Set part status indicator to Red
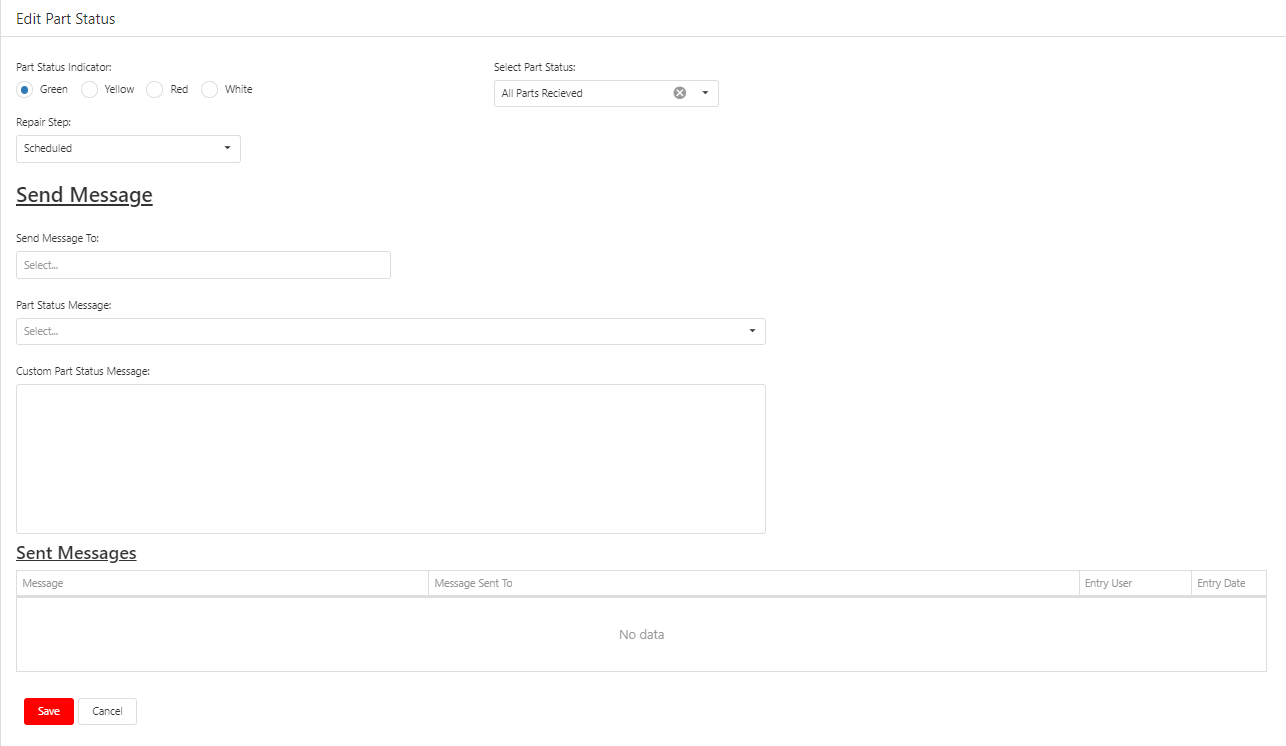 click(x=155, y=90)
